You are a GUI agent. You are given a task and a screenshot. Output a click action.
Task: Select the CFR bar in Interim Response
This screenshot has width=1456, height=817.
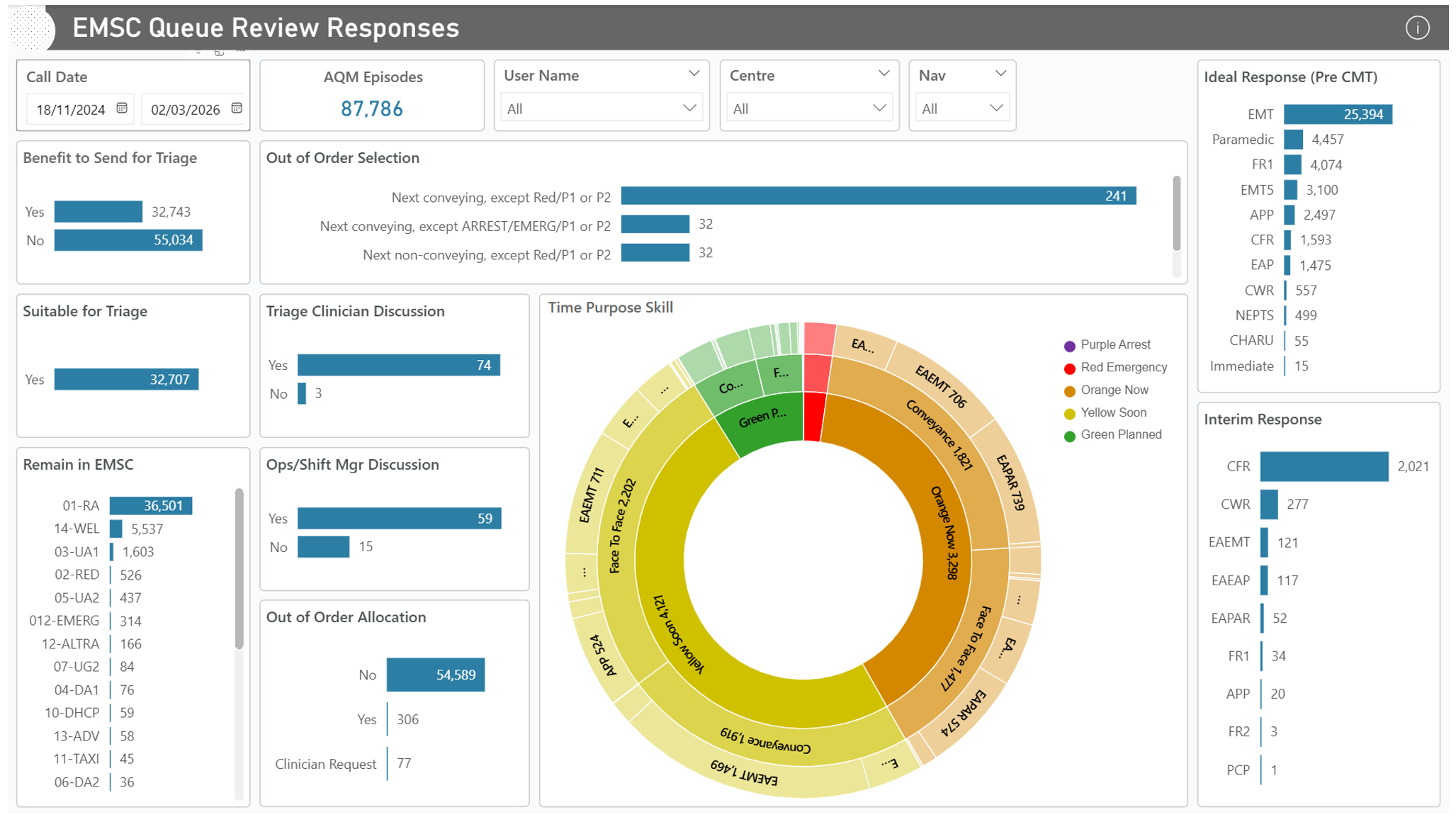1324,466
